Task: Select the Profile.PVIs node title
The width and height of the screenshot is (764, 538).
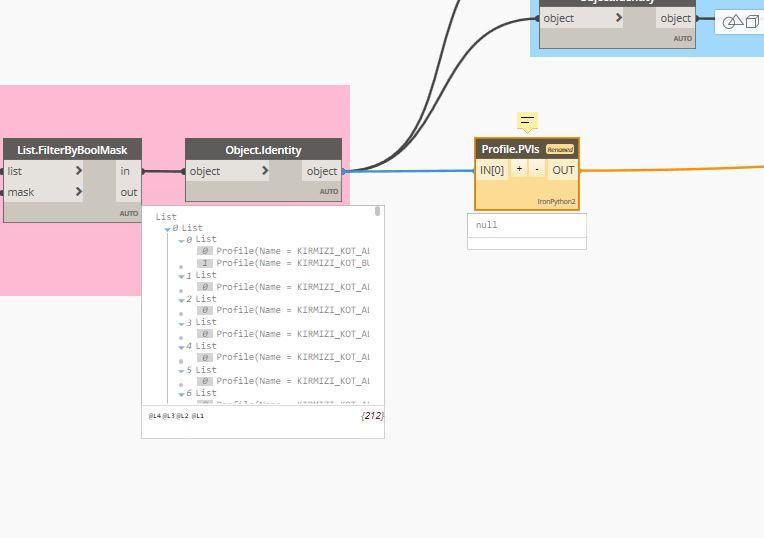Action: (510, 149)
